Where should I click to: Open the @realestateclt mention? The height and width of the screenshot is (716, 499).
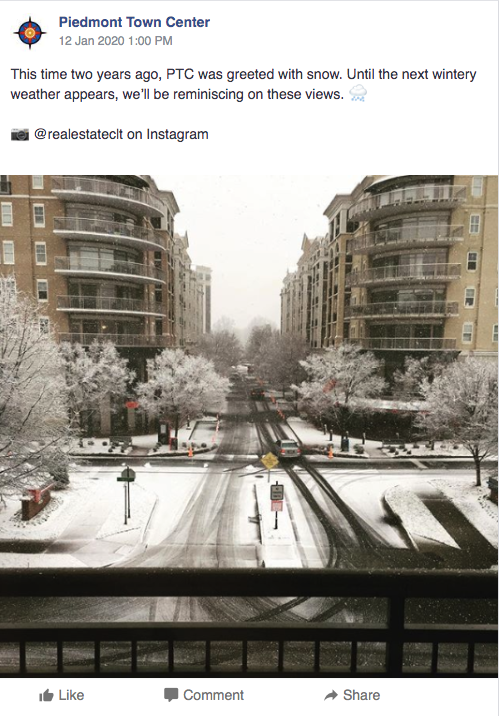coord(79,134)
